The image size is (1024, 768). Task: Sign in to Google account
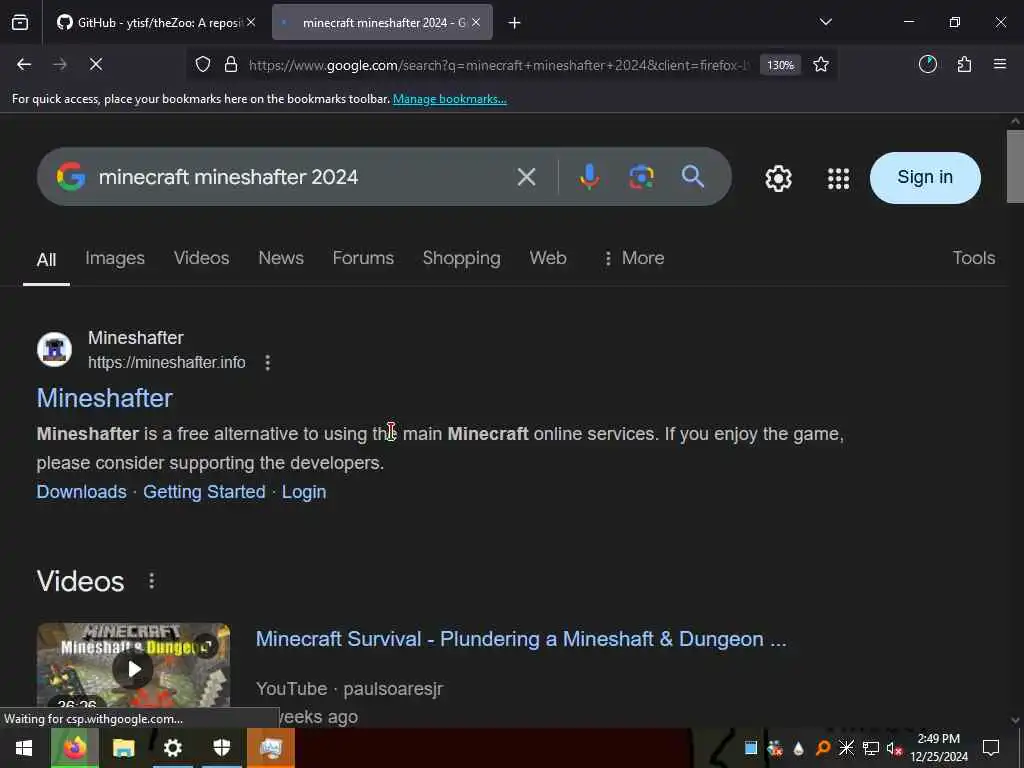click(x=925, y=178)
